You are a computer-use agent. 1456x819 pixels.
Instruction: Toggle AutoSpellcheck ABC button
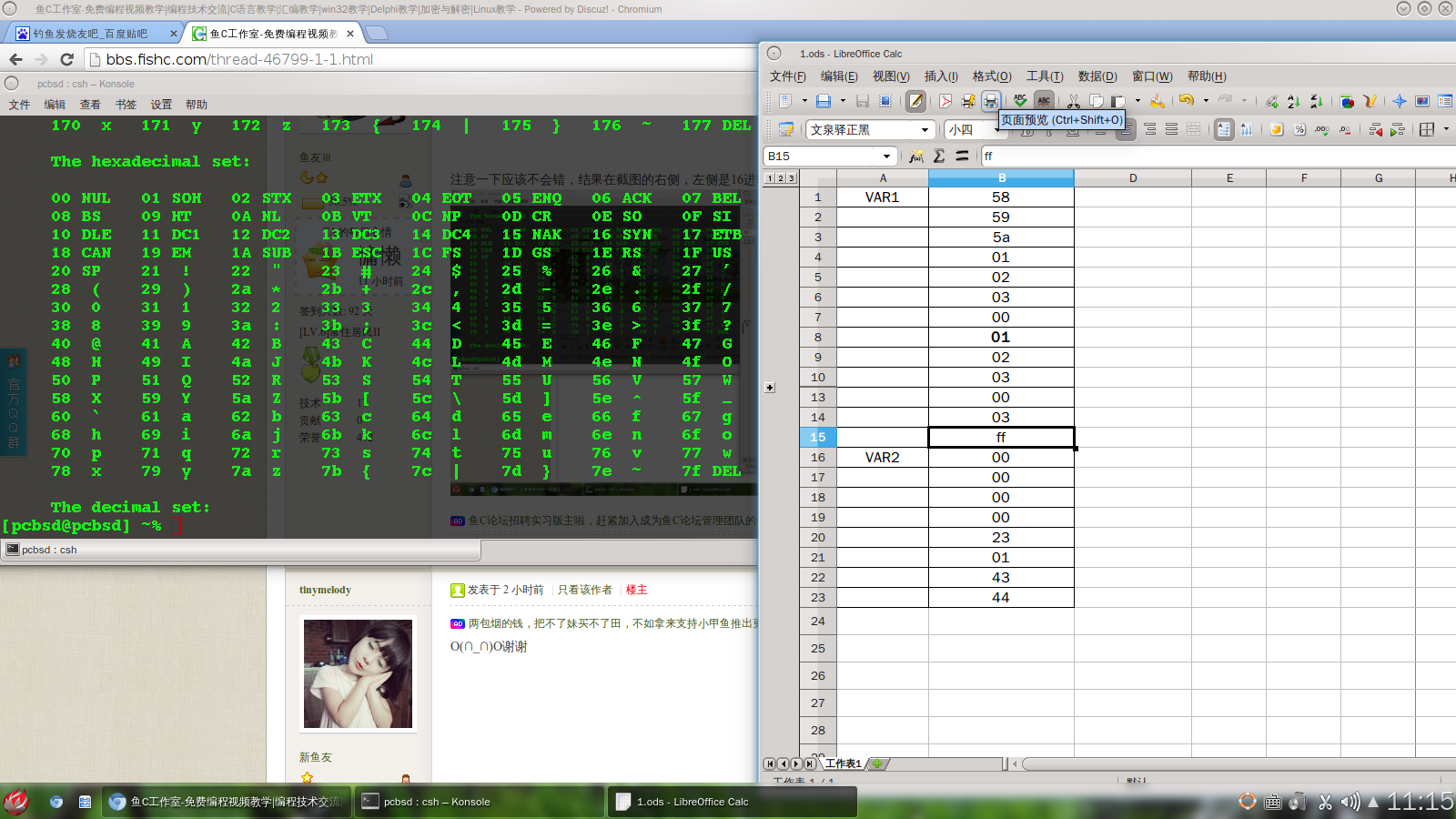(1044, 101)
